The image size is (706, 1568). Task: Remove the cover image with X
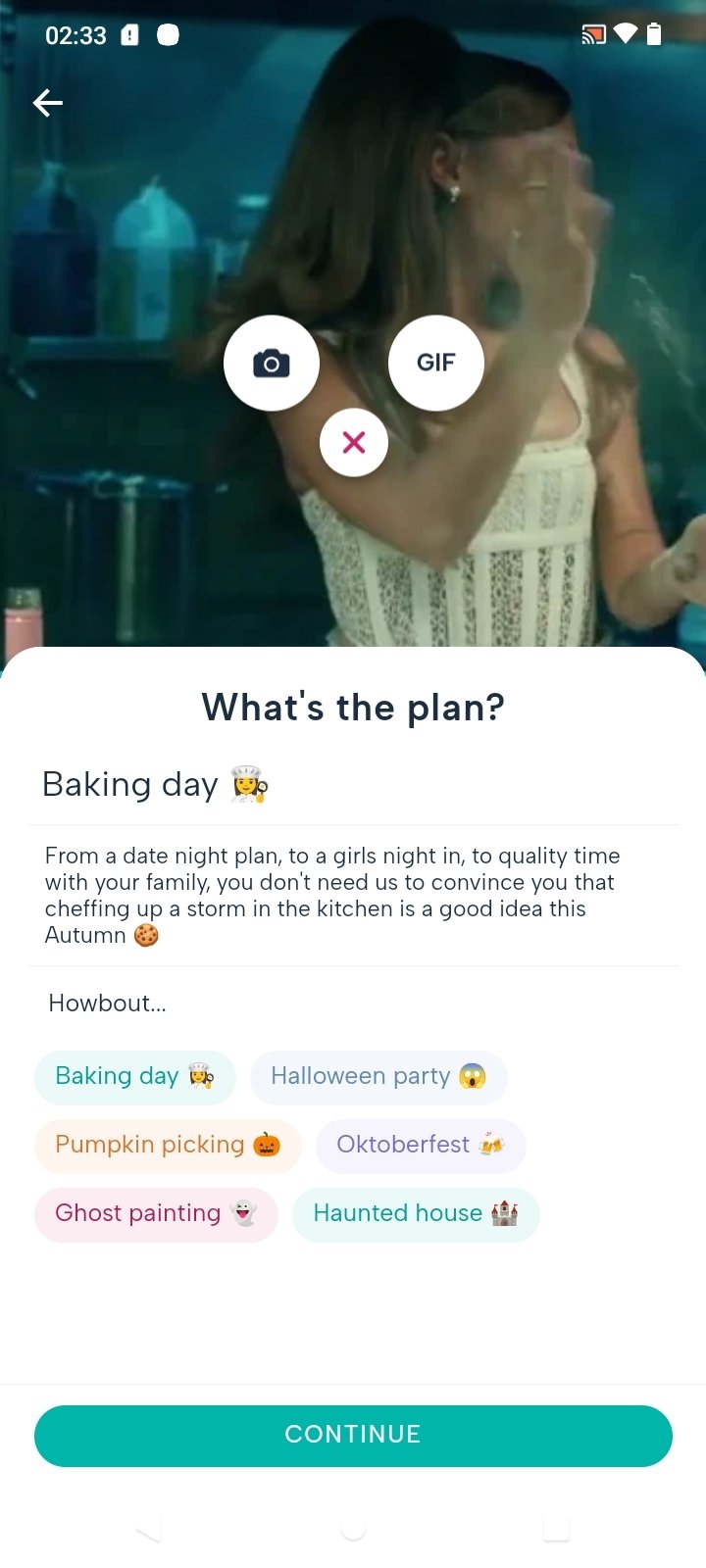point(354,442)
